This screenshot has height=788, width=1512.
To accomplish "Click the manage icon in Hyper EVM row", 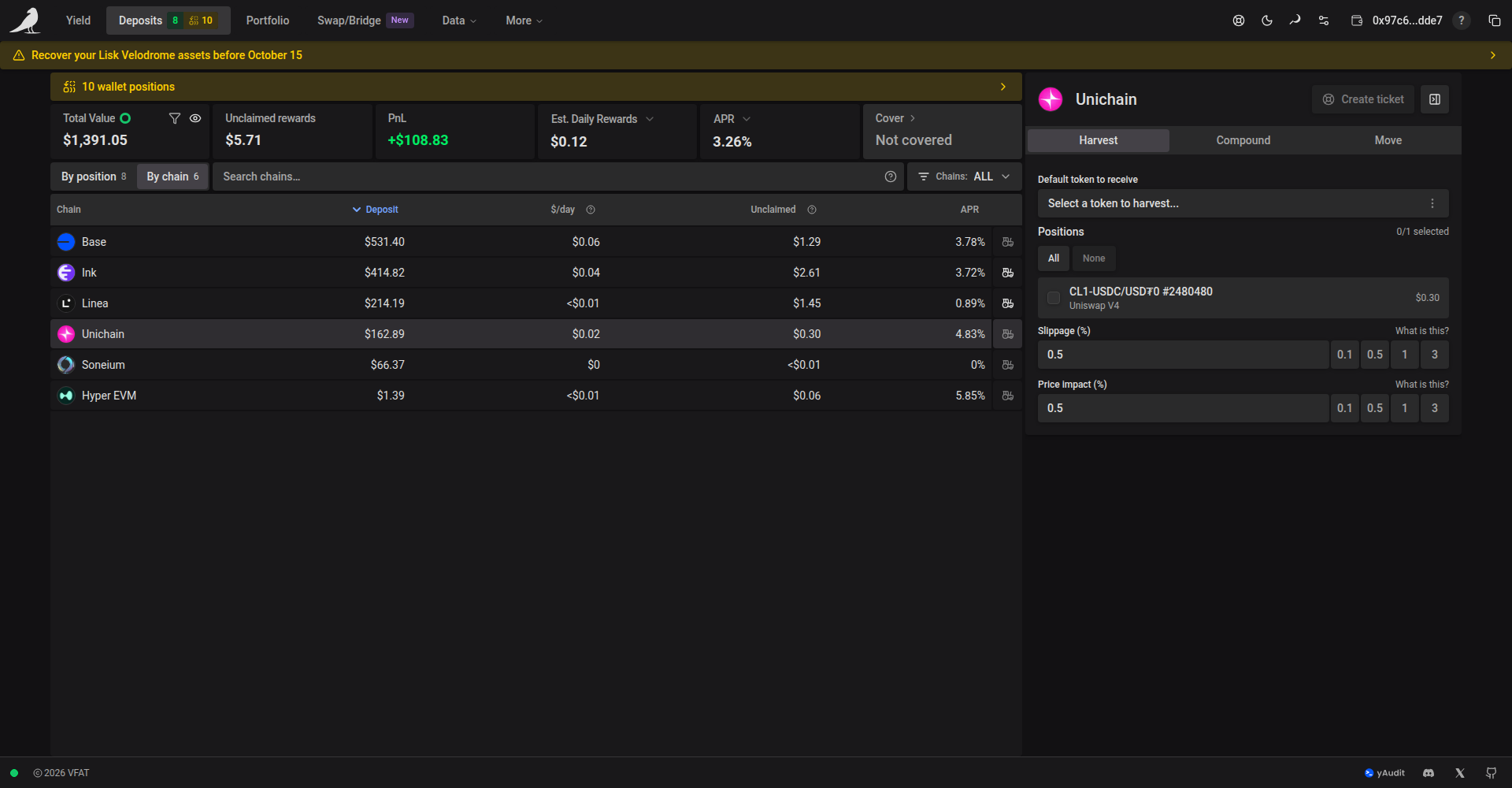I will 1007,396.
